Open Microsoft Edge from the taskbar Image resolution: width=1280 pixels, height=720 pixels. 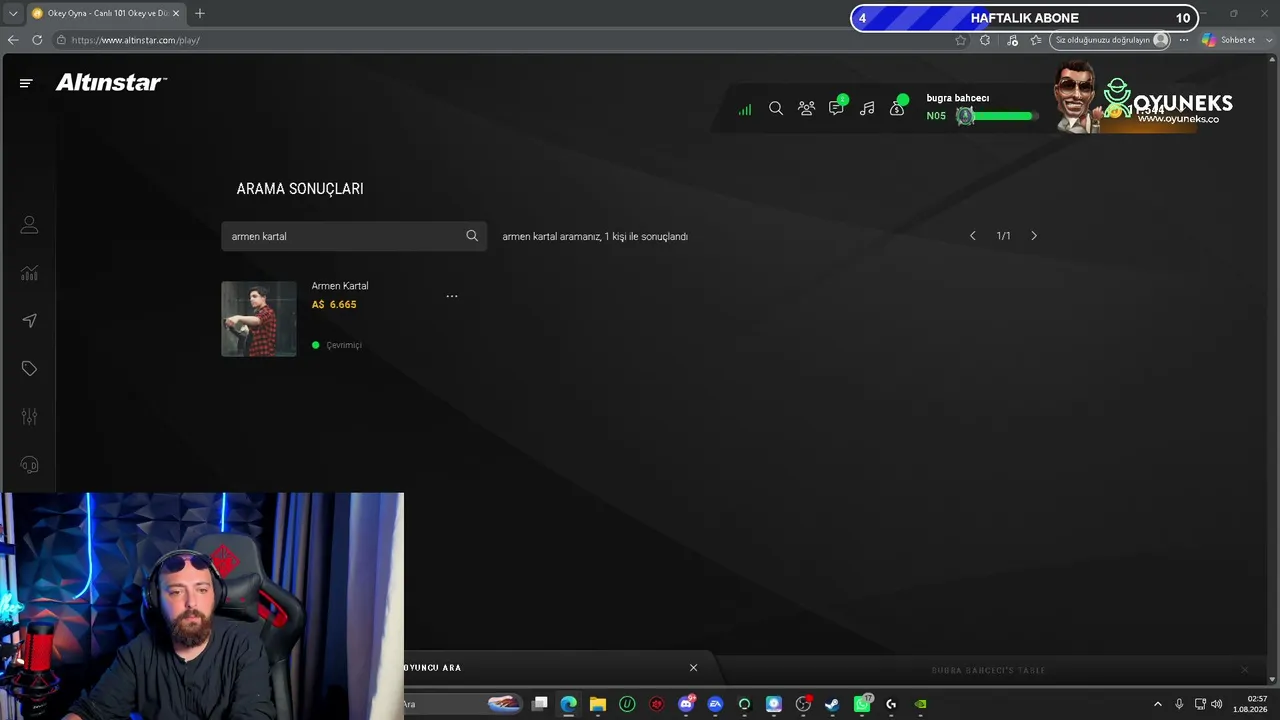[x=569, y=704]
